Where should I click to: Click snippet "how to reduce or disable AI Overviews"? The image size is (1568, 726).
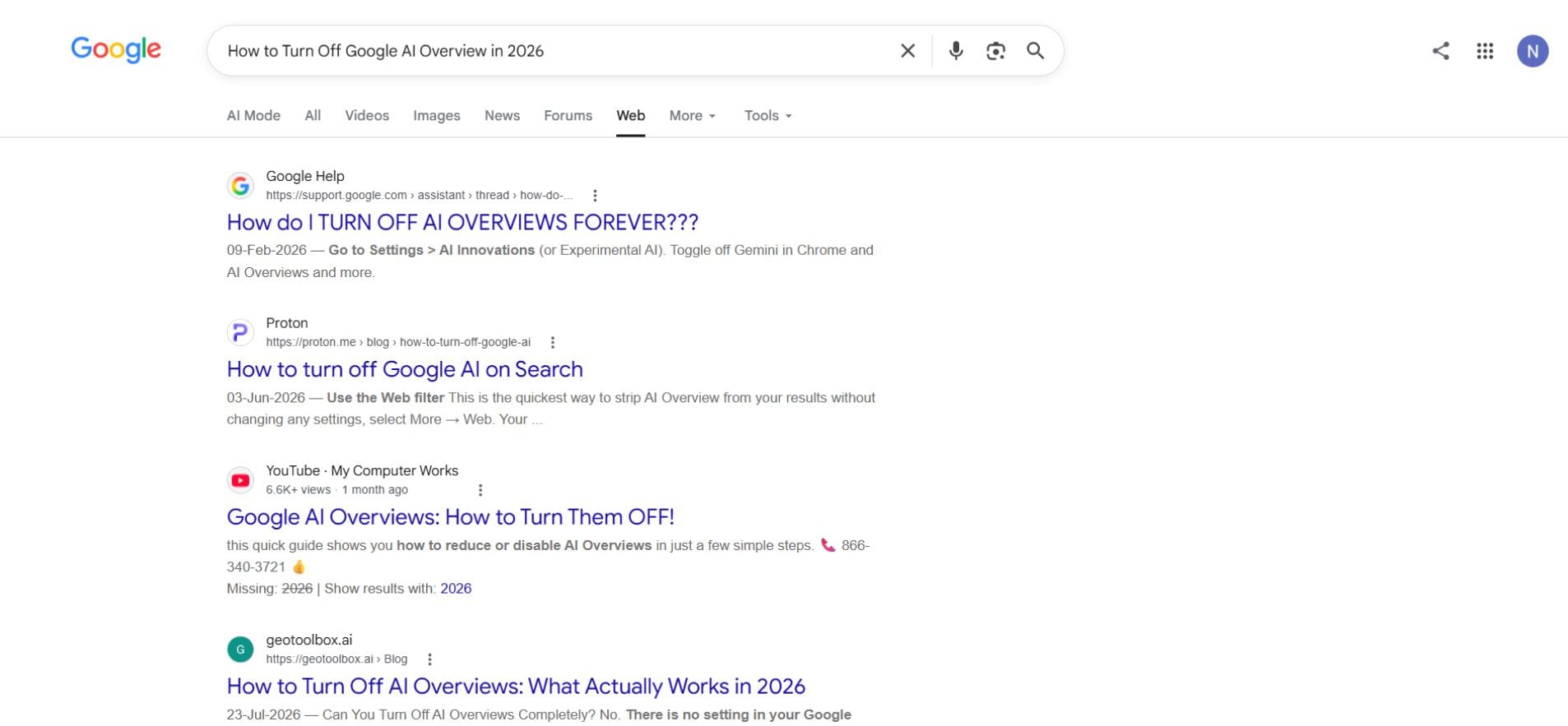tap(524, 545)
